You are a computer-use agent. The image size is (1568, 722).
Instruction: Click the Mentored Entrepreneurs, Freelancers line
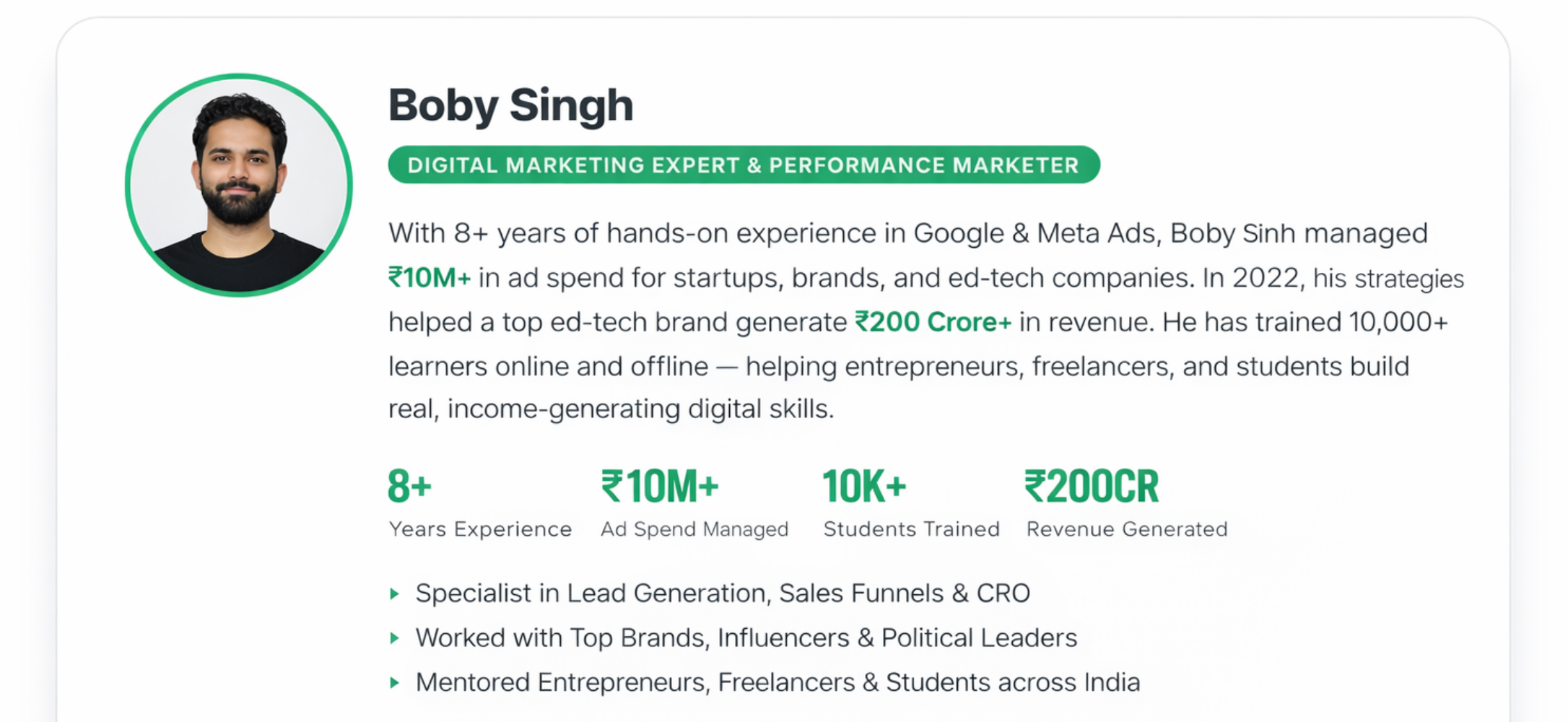click(x=778, y=683)
